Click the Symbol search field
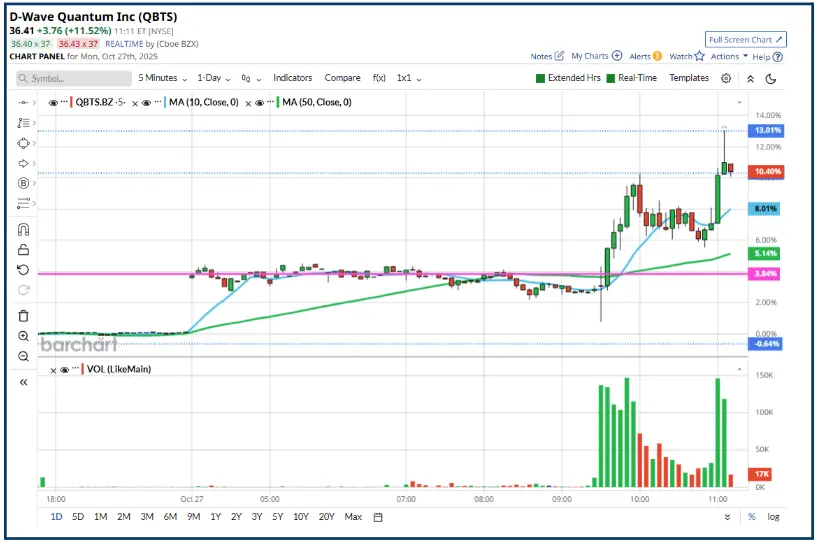Viewport: 816px width, 541px height. click(75, 78)
